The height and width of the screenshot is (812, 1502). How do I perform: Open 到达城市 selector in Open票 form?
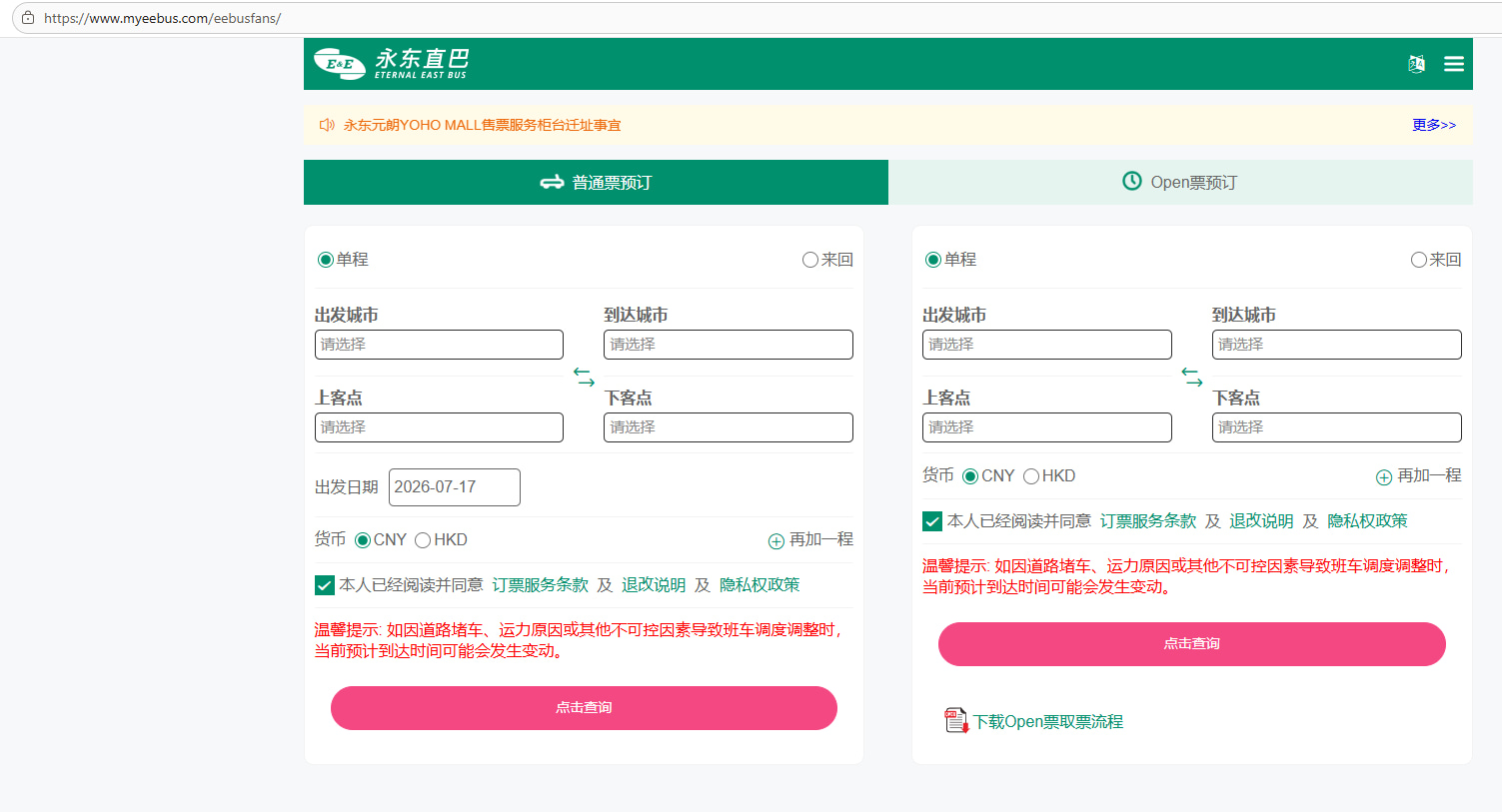click(1337, 345)
